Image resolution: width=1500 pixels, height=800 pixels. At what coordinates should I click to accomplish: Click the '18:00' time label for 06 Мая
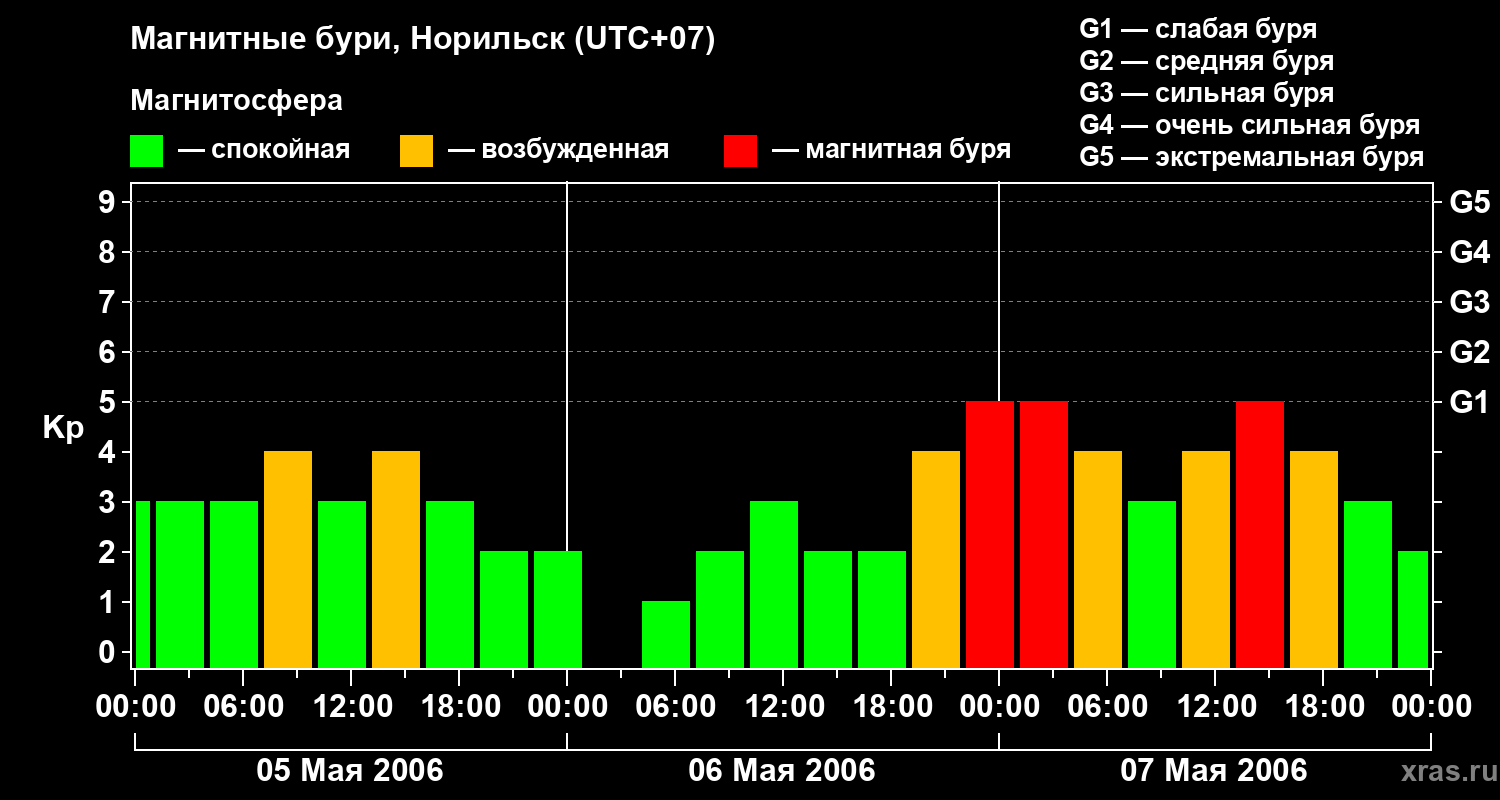pyautogui.click(x=891, y=707)
